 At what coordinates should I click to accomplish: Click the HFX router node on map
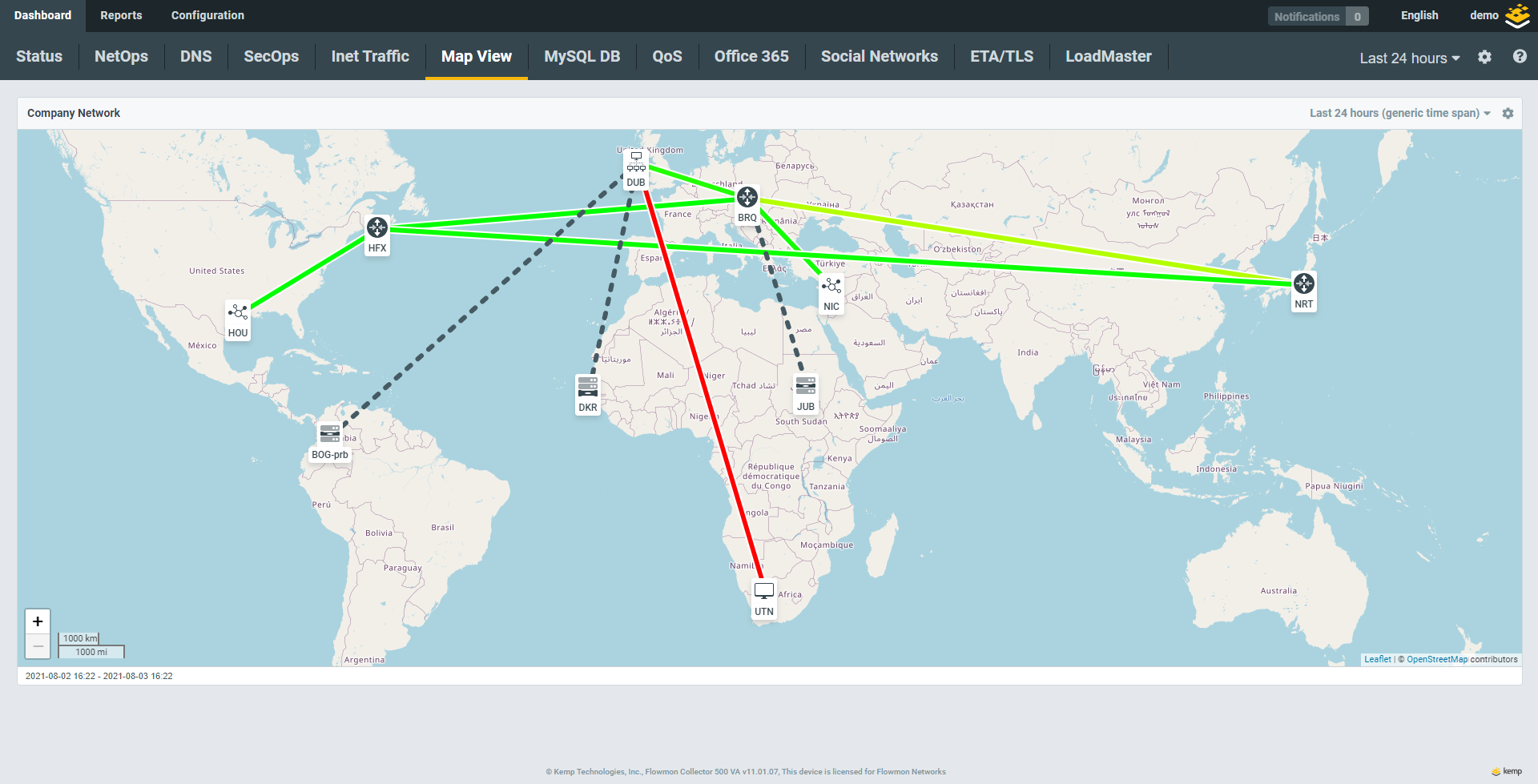click(x=377, y=227)
